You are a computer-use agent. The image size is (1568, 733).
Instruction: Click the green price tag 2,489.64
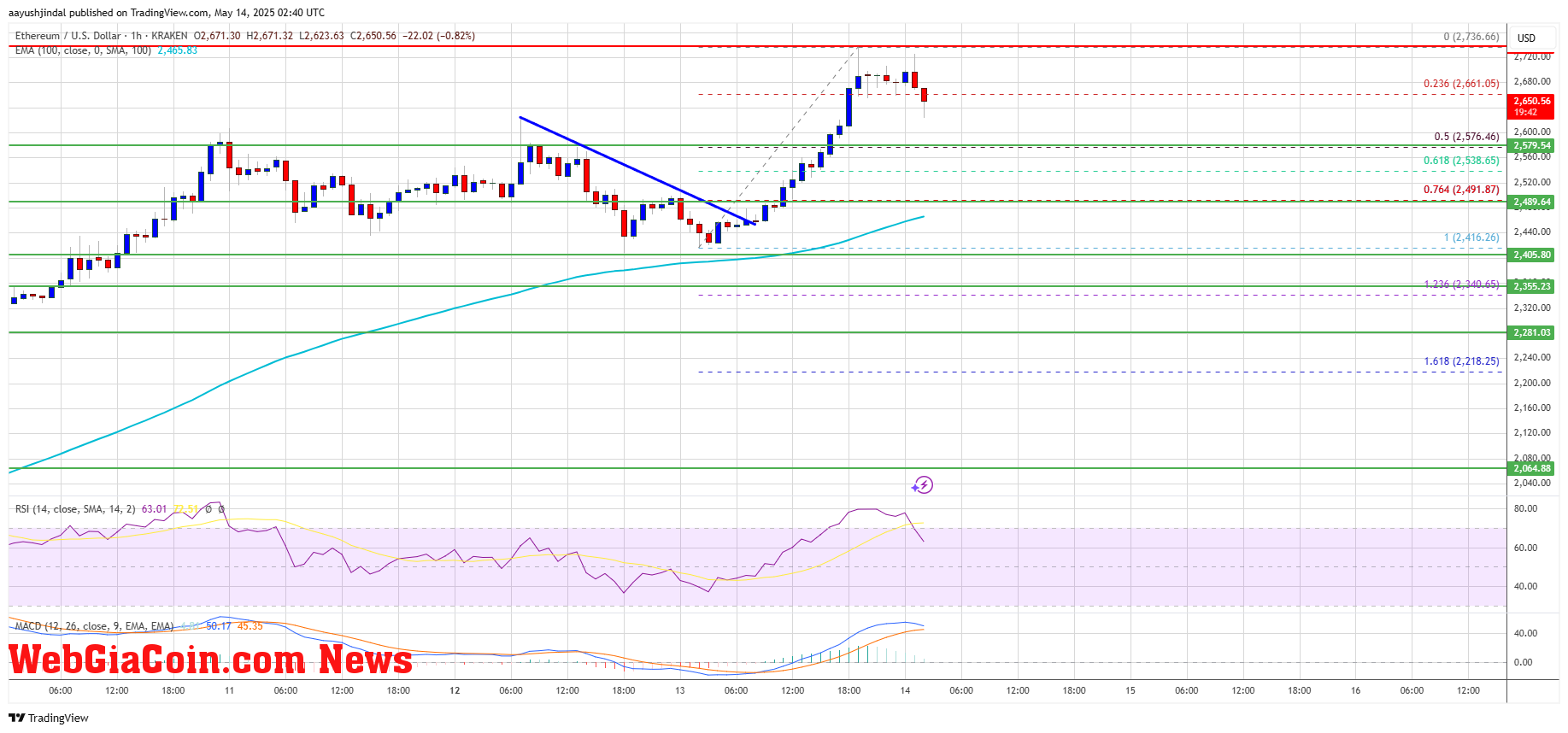[1531, 202]
